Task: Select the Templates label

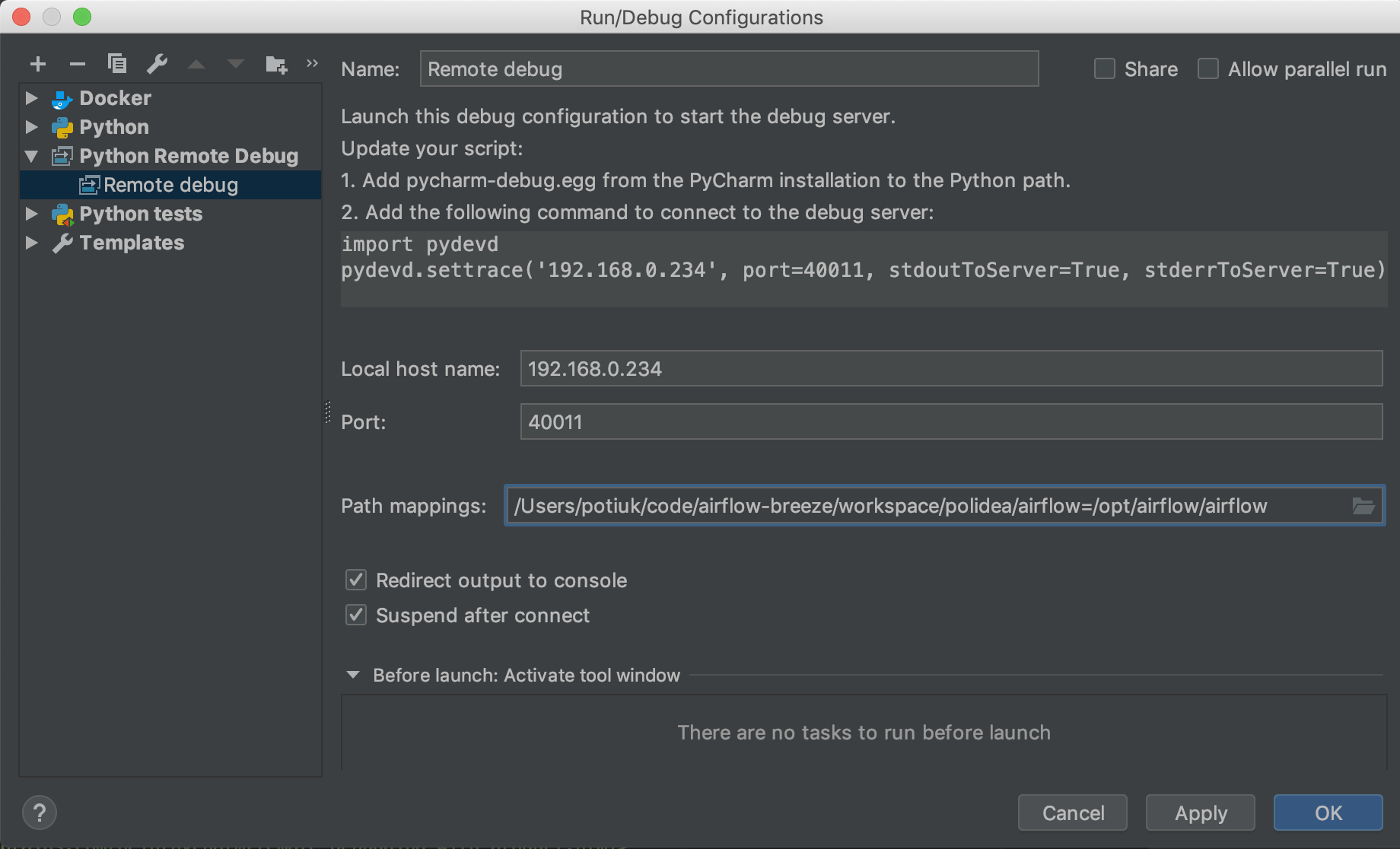Action: click(132, 243)
